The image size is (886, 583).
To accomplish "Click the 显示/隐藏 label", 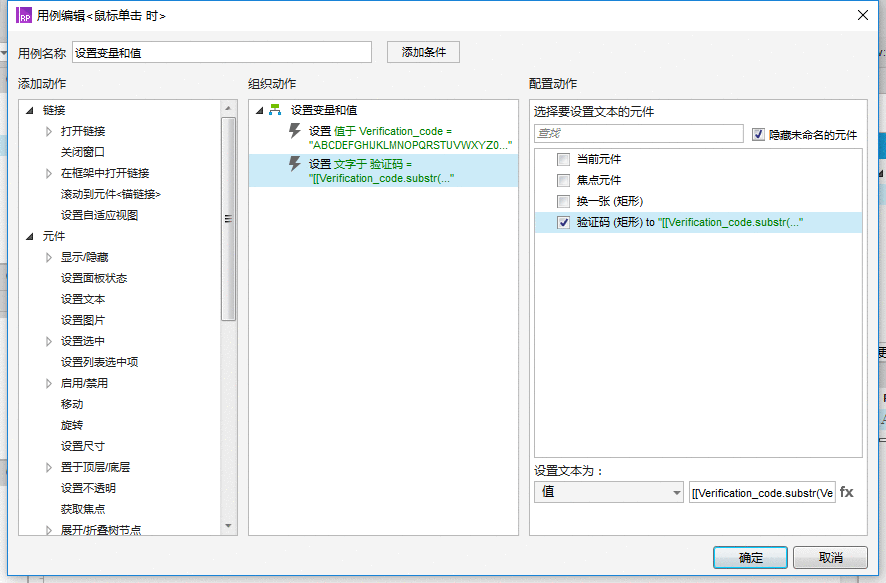I will click(x=84, y=257).
